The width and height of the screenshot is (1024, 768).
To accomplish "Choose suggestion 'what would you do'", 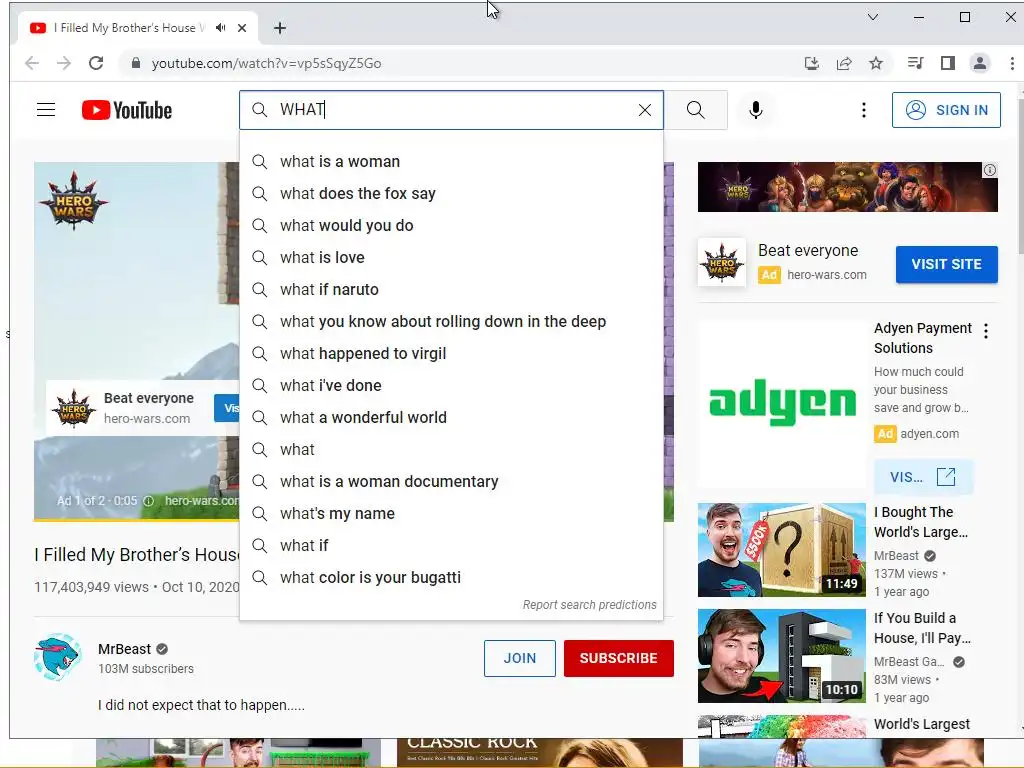I will pyautogui.click(x=451, y=225).
